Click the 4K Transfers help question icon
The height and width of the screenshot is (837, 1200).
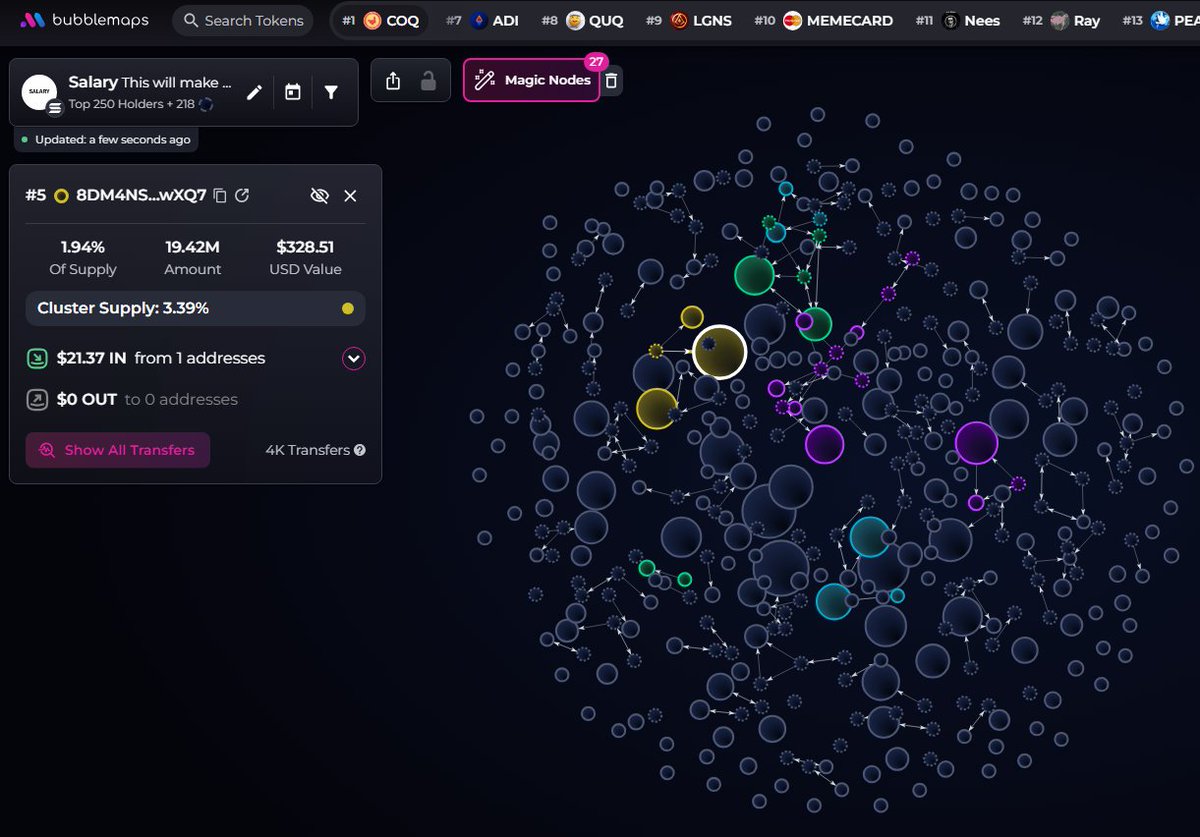pyautogui.click(x=360, y=450)
